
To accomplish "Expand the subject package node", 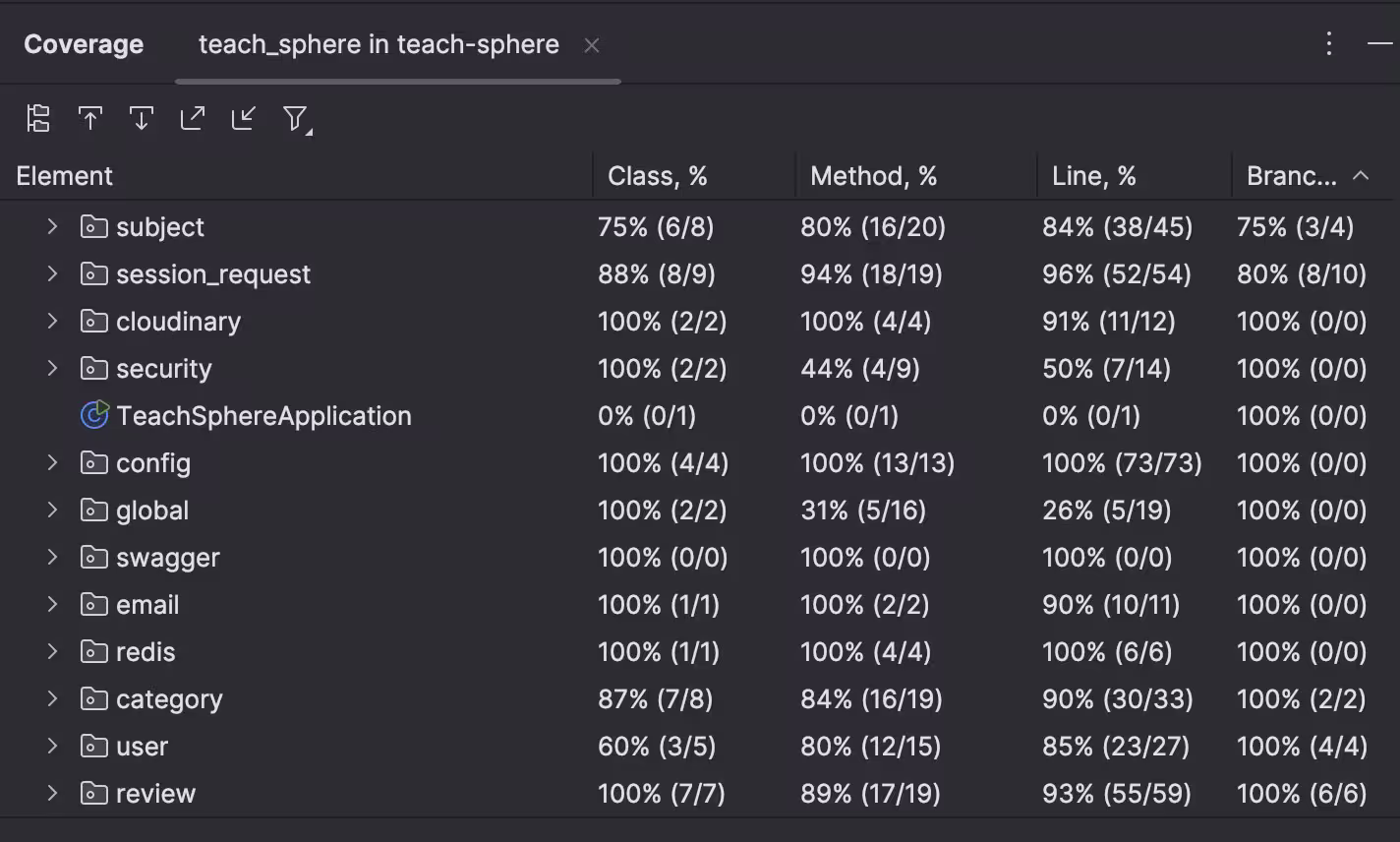I will pyautogui.click(x=53, y=227).
